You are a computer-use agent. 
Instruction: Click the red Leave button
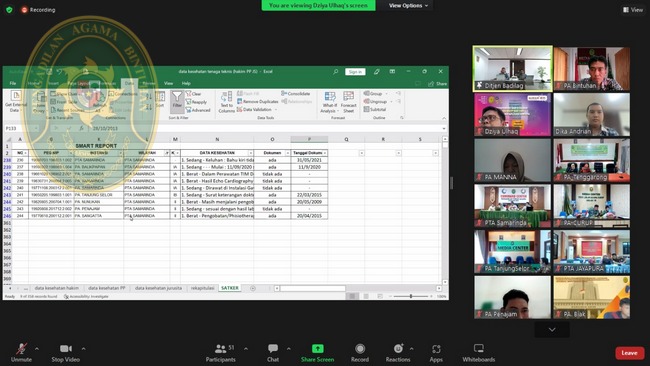click(629, 353)
